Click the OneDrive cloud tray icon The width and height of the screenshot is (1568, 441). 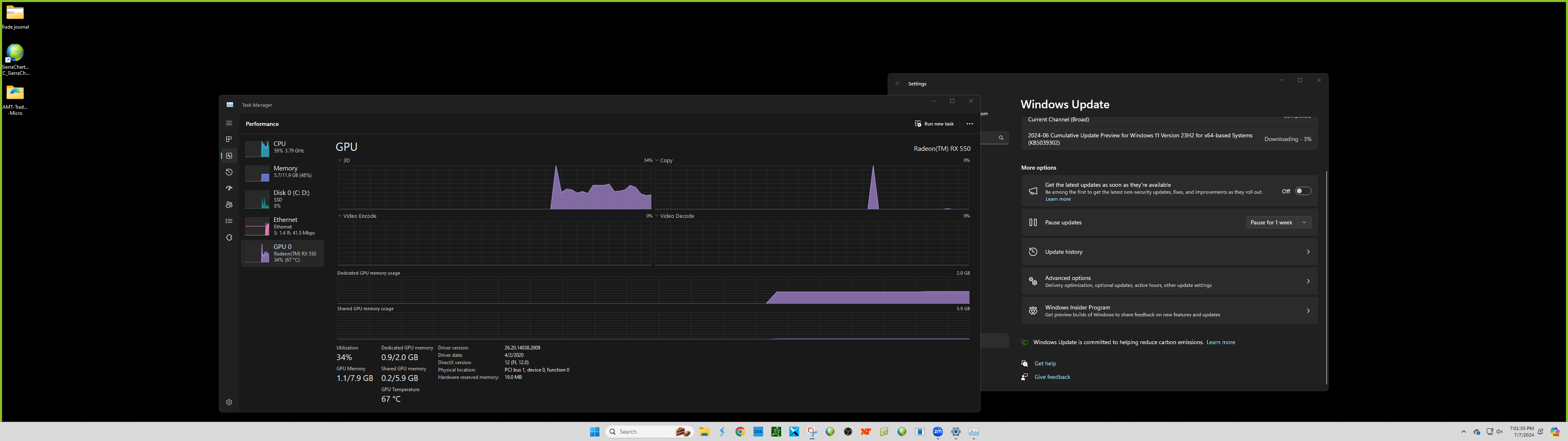[1477, 432]
